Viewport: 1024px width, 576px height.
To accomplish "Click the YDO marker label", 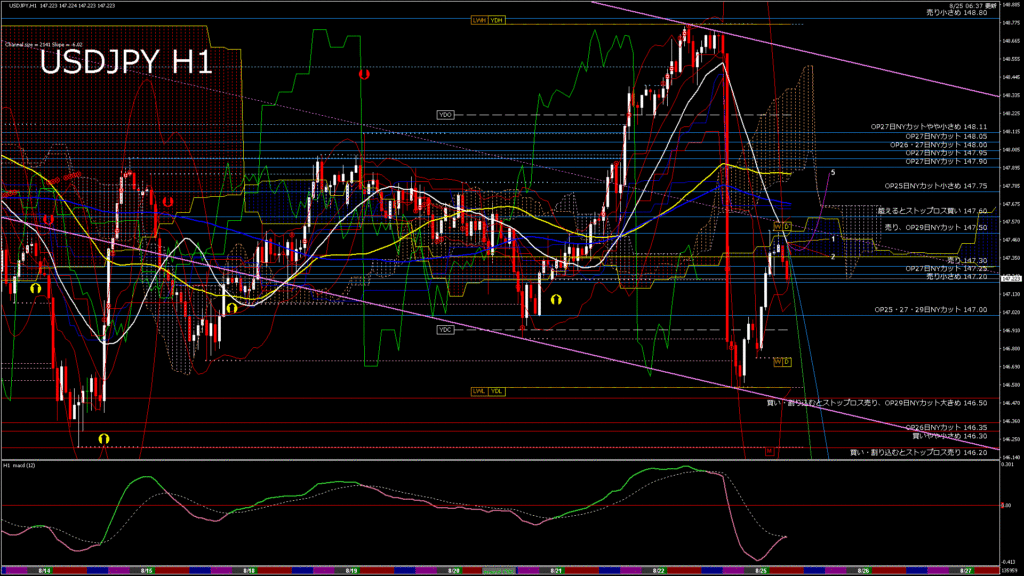I will pyautogui.click(x=446, y=115).
